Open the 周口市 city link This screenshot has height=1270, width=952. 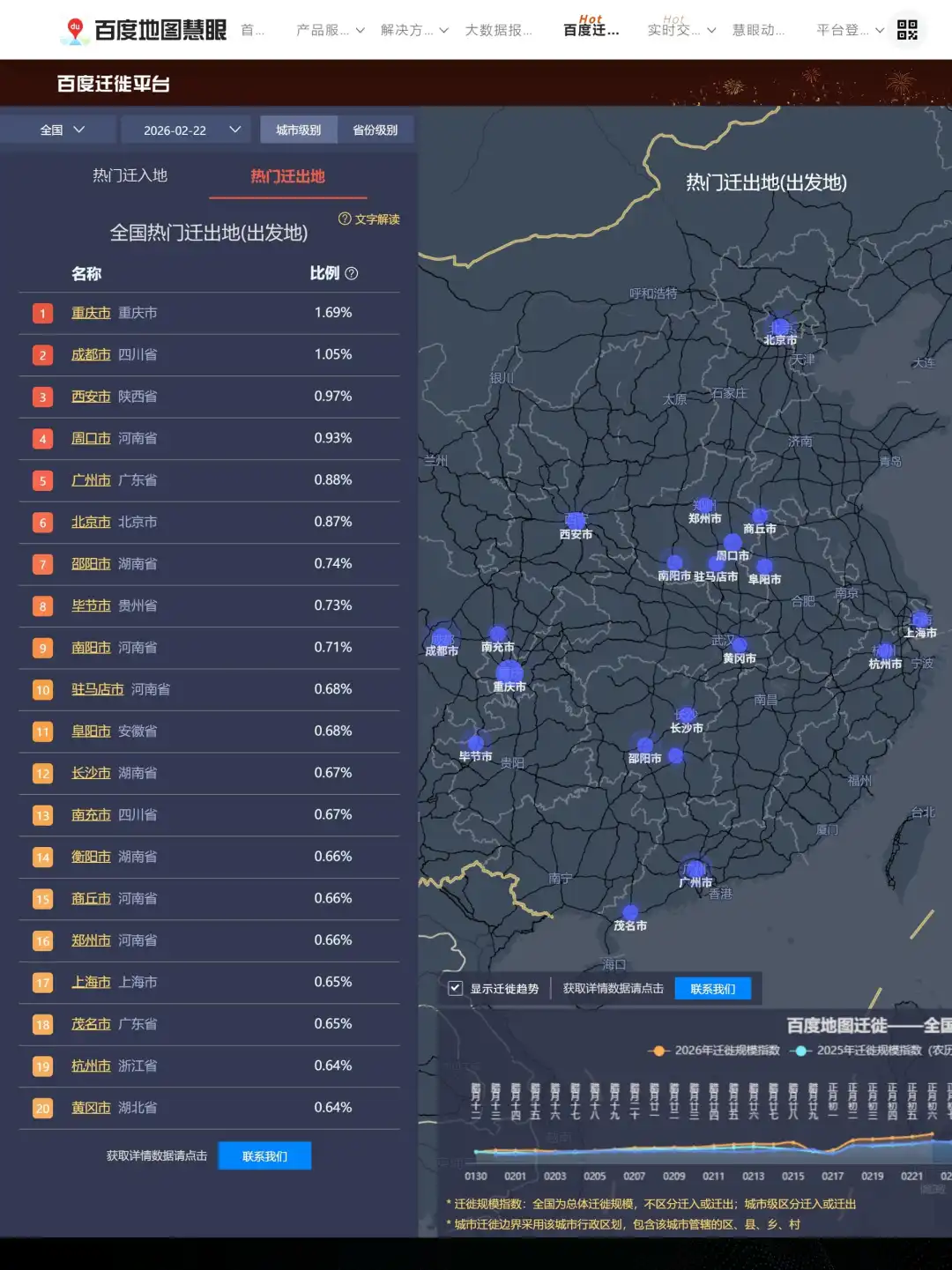tap(91, 438)
